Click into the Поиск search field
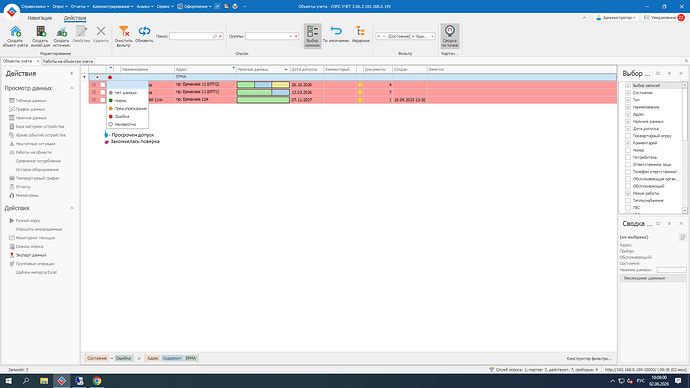The height and width of the screenshot is (388, 690). pos(191,37)
